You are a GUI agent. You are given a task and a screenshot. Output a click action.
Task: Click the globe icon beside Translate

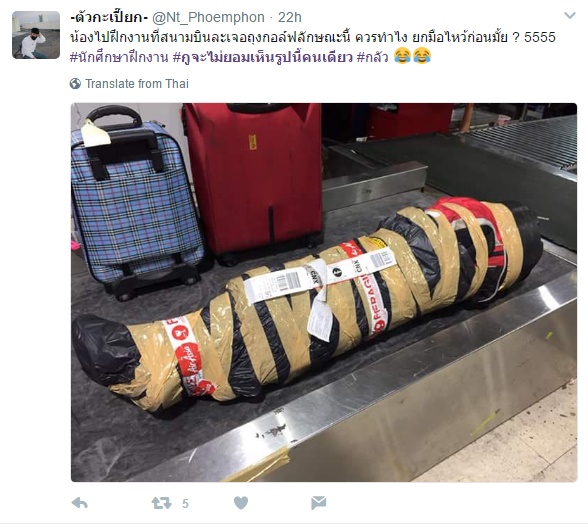coord(75,84)
